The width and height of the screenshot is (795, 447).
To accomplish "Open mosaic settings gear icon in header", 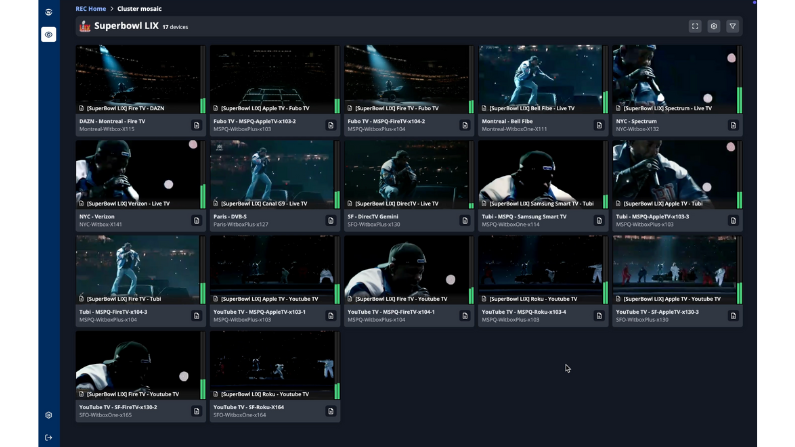I will pos(714,26).
